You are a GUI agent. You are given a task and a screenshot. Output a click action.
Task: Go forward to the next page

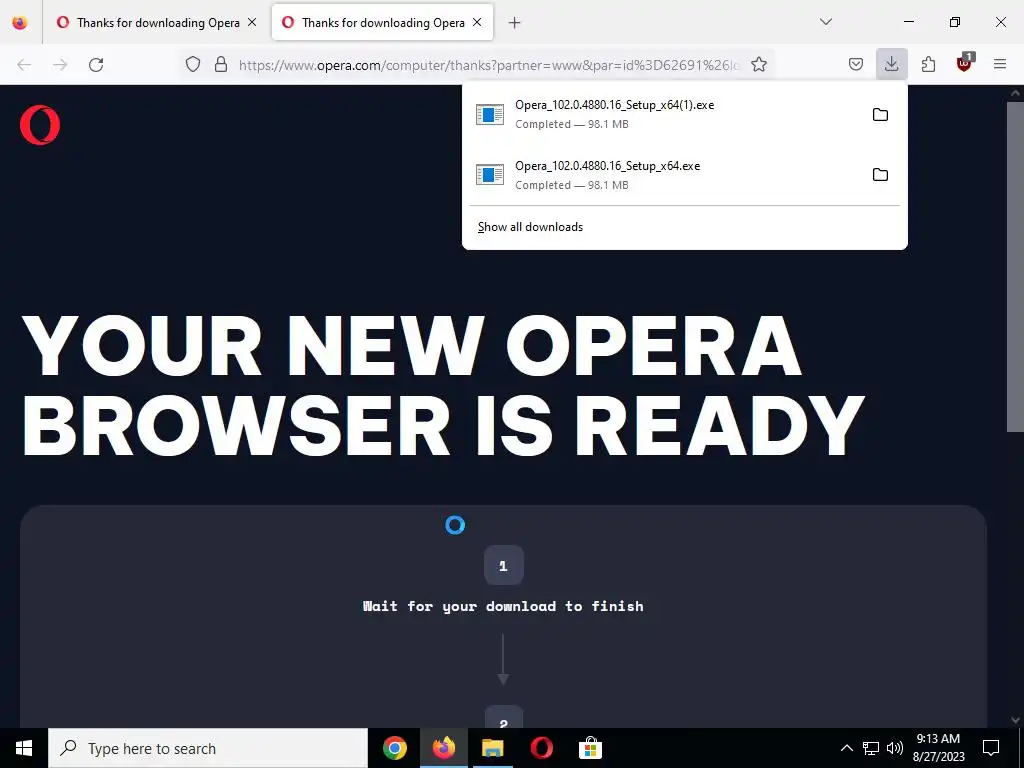(60, 64)
